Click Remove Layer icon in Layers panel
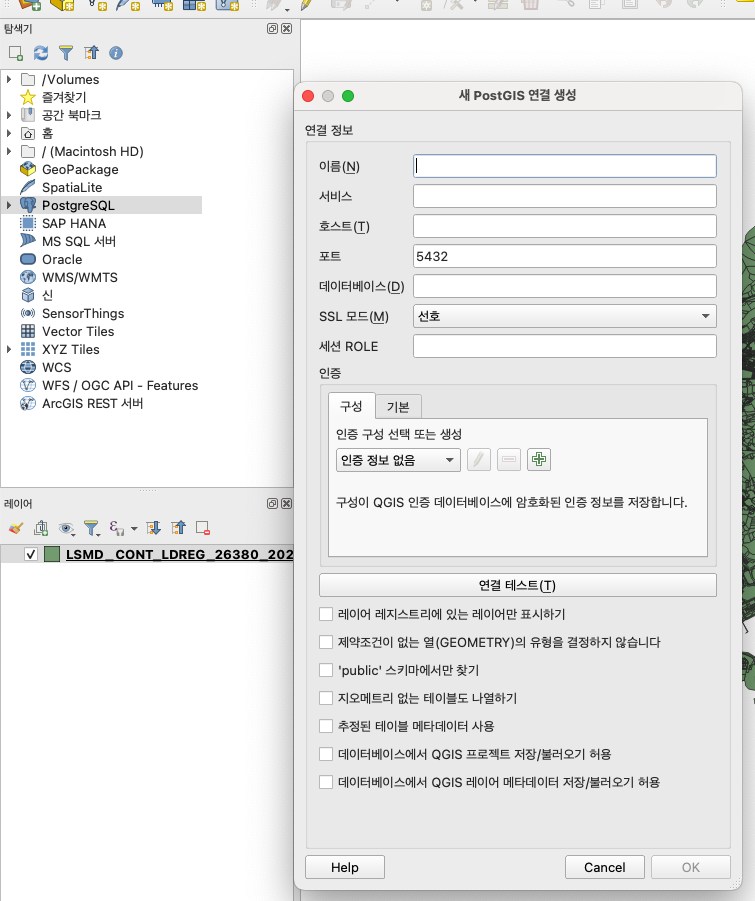The width and height of the screenshot is (755, 901). pyautogui.click(x=203, y=528)
